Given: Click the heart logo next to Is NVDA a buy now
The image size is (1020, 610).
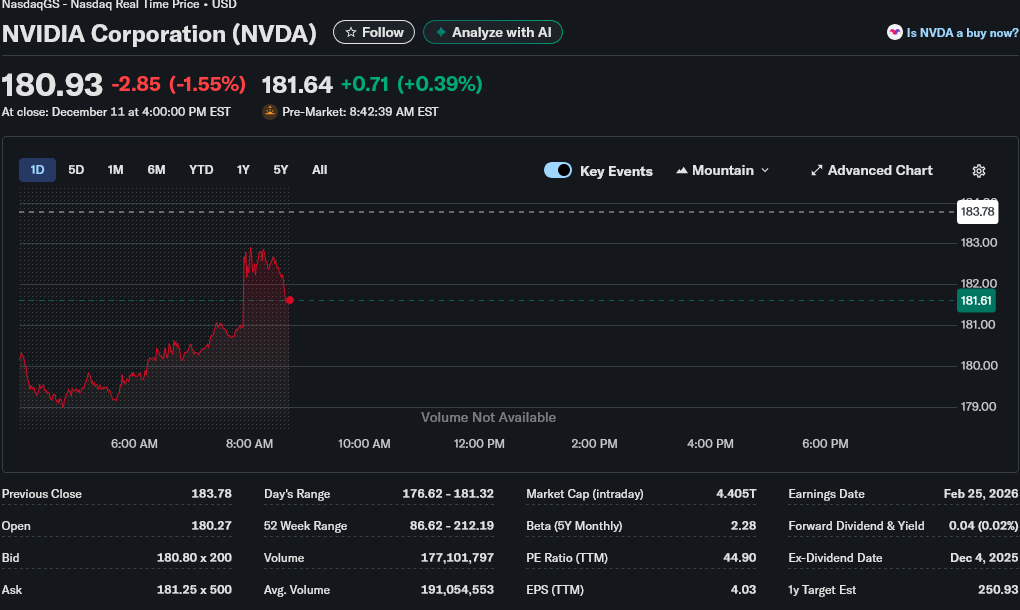Looking at the screenshot, I should 894,32.
